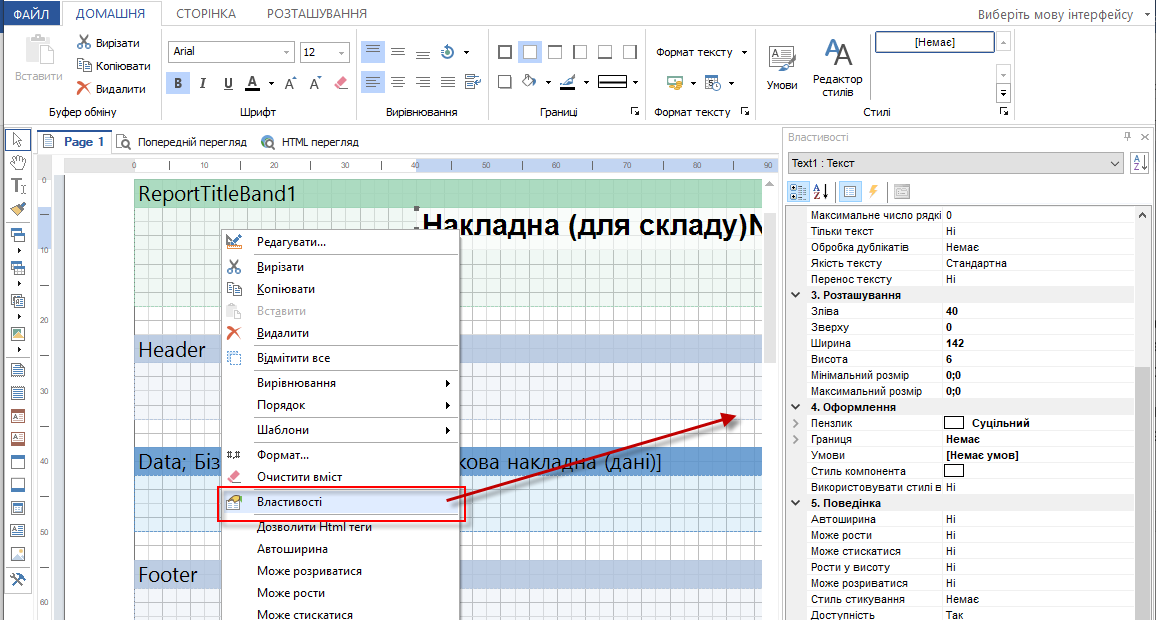
Task: Collapse the 3. Розташування property group
Action: (x=796, y=295)
